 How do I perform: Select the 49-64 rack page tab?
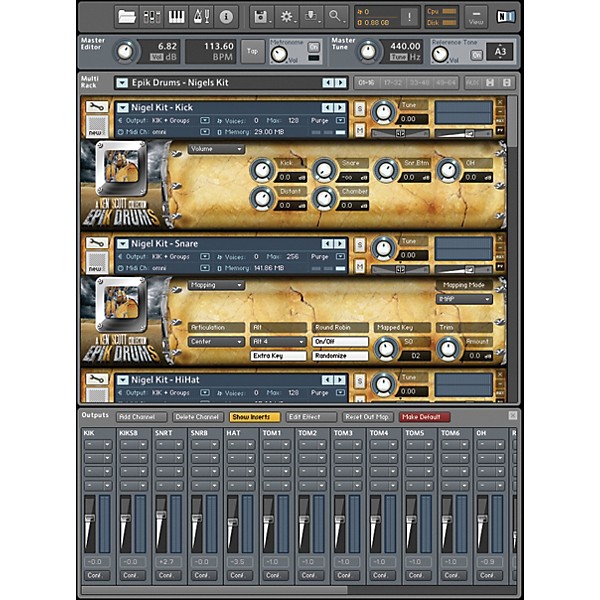pyautogui.click(x=445, y=83)
